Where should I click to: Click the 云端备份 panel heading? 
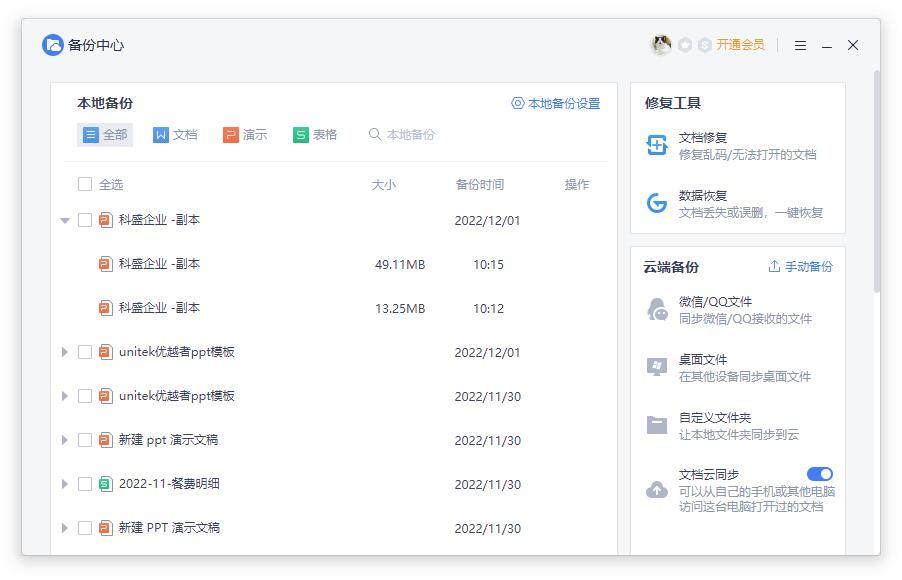671,267
